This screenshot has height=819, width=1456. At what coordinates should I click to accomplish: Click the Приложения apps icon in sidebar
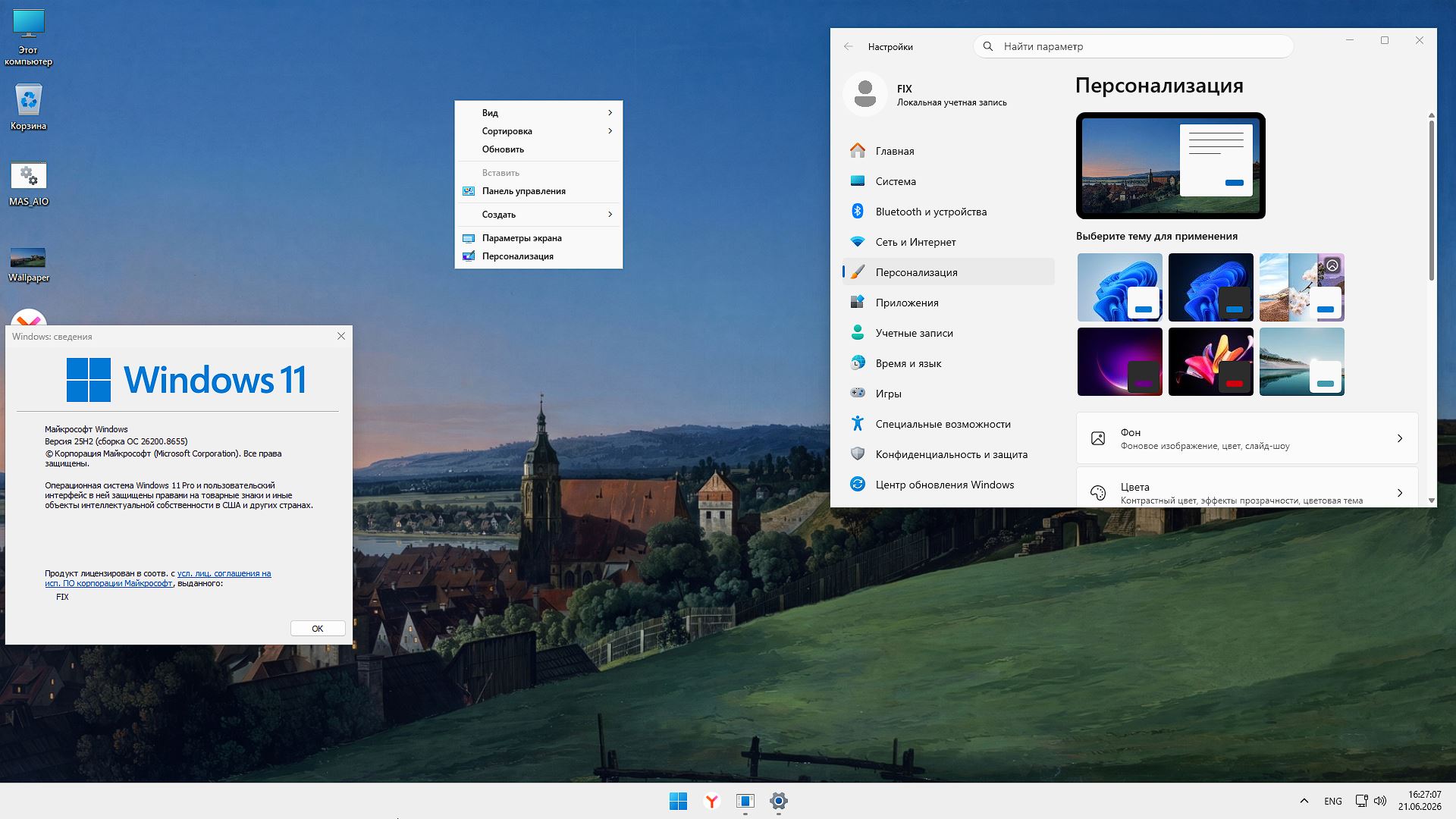[x=858, y=303]
